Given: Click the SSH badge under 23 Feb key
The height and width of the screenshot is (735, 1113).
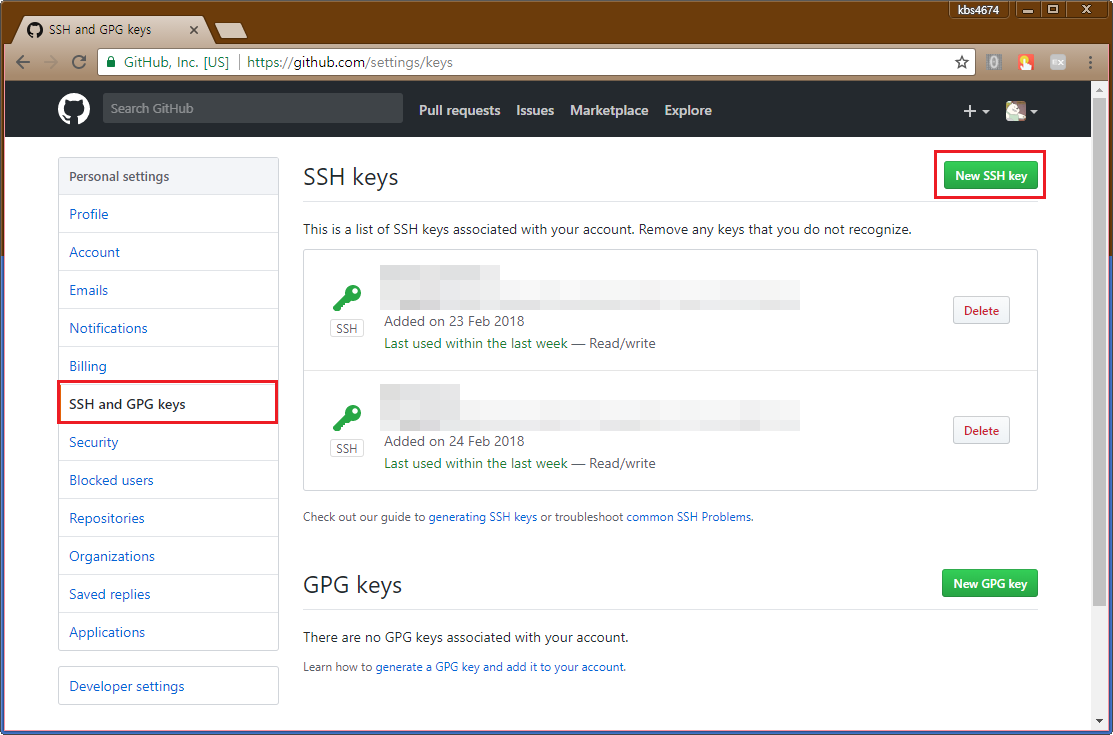Looking at the screenshot, I should (x=346, y=328).
